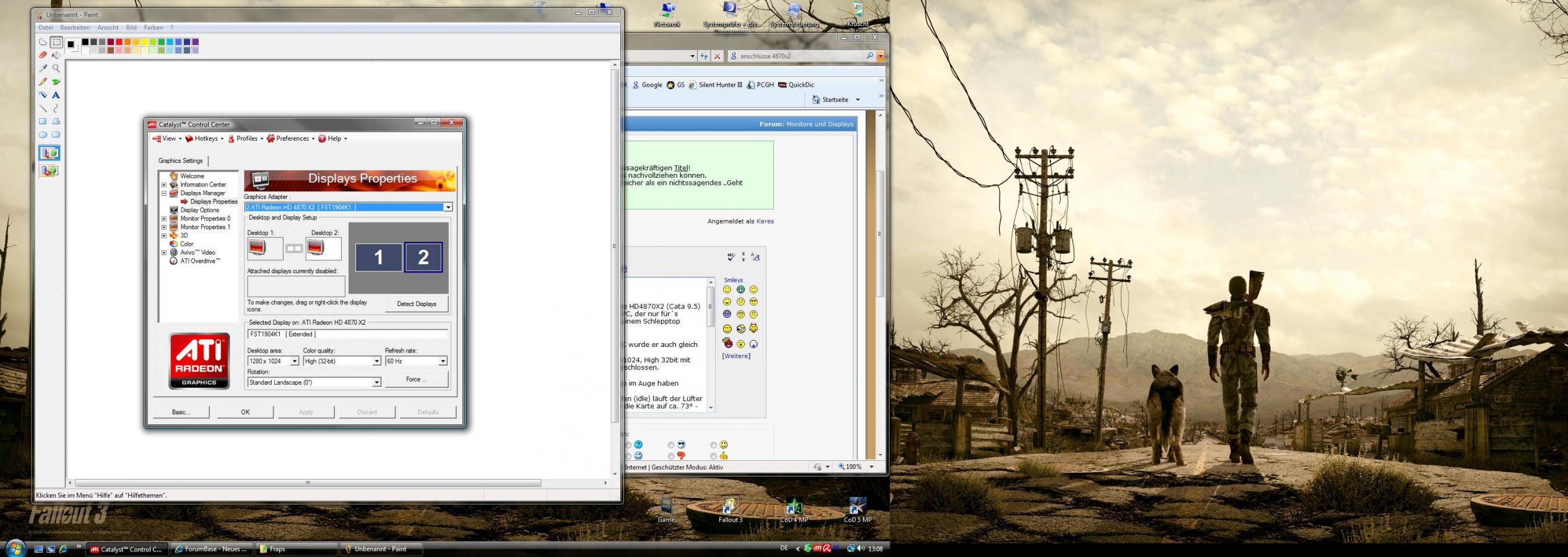Expand Monitor Properties 0 tree node
This screenshot has height=557, width=1568.
tap(164, 219)
